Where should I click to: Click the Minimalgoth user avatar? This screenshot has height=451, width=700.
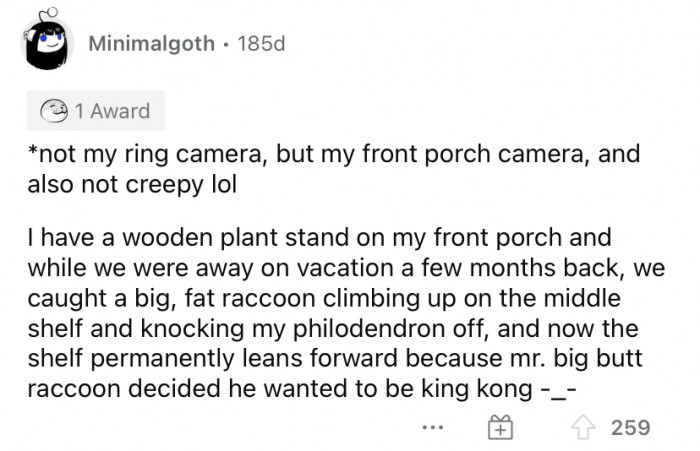(43, 42)
